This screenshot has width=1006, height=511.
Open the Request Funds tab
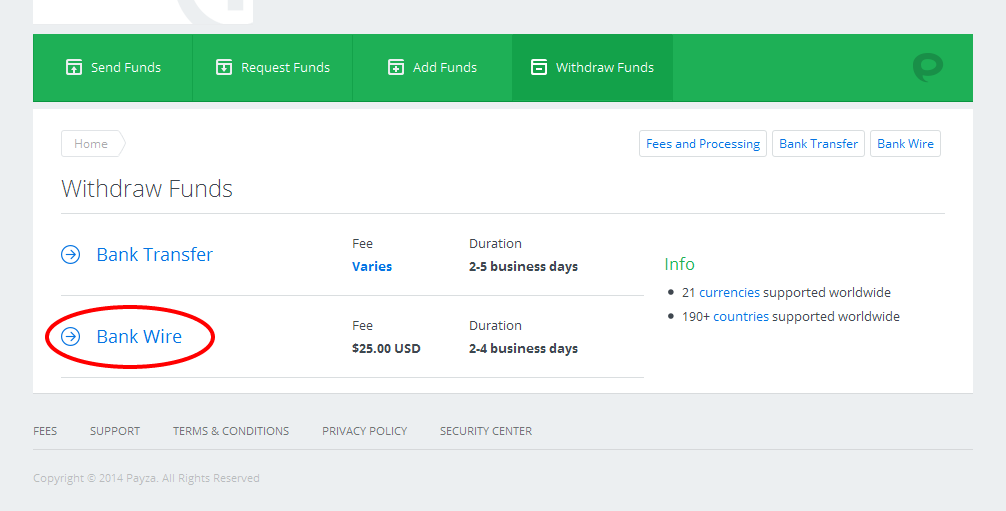(x=273, y=67)
